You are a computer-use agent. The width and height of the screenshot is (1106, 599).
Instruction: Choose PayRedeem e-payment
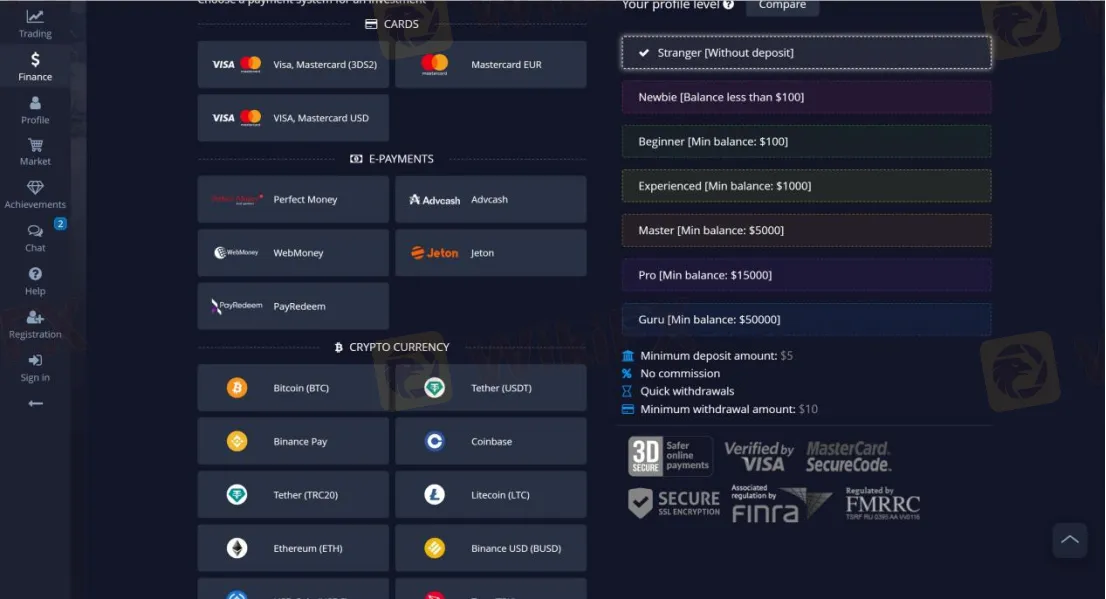point(293,306)
